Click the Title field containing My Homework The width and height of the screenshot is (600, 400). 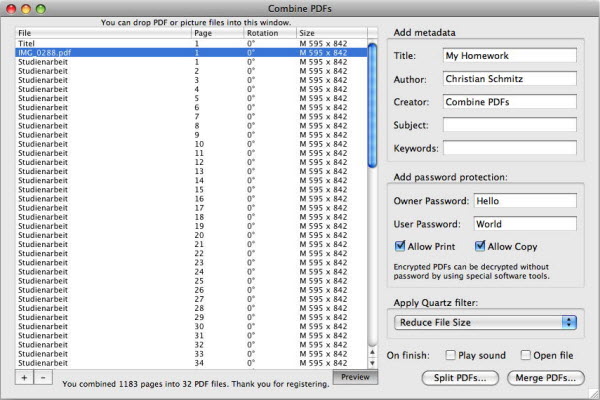click(510, 56)
